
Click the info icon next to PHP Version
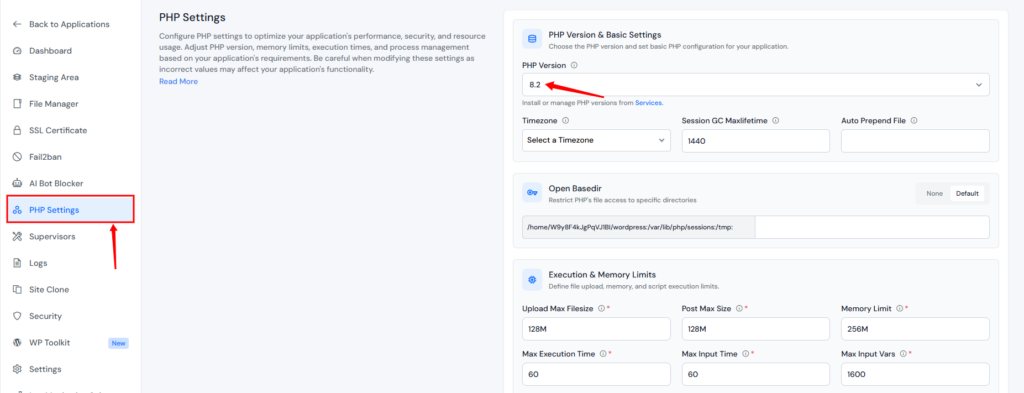point(574,66)
